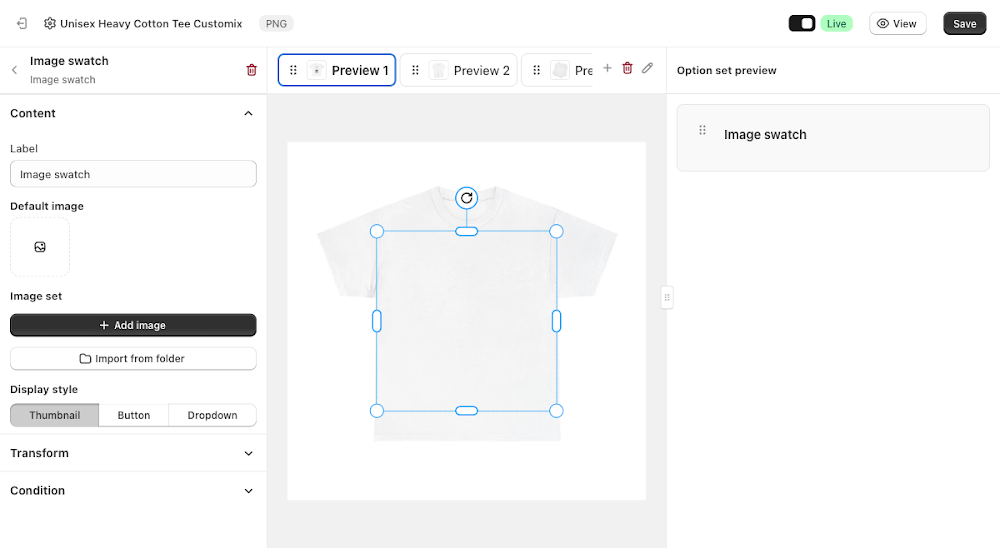Image resolution: width=1000 pixels, height=548 pixels.
Task: Delete the Image swatch option
Action: 251,70
